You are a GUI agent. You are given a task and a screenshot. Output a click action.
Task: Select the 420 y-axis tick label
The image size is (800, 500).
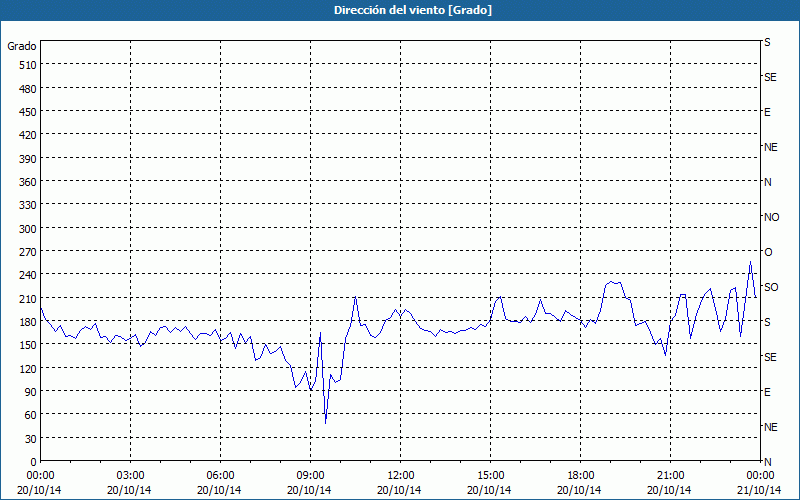(x=28, y=135)
